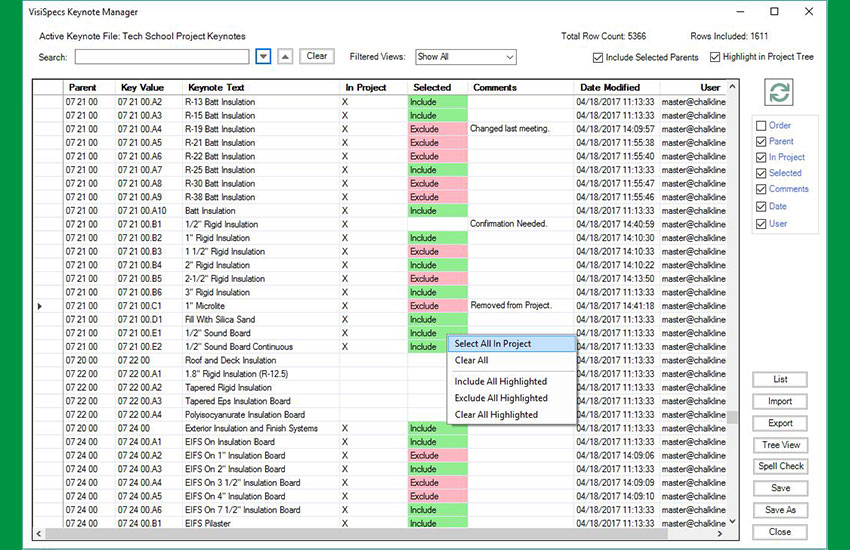Click the green refresh icon
Screen dimensions: 850x550
[779, 93]
